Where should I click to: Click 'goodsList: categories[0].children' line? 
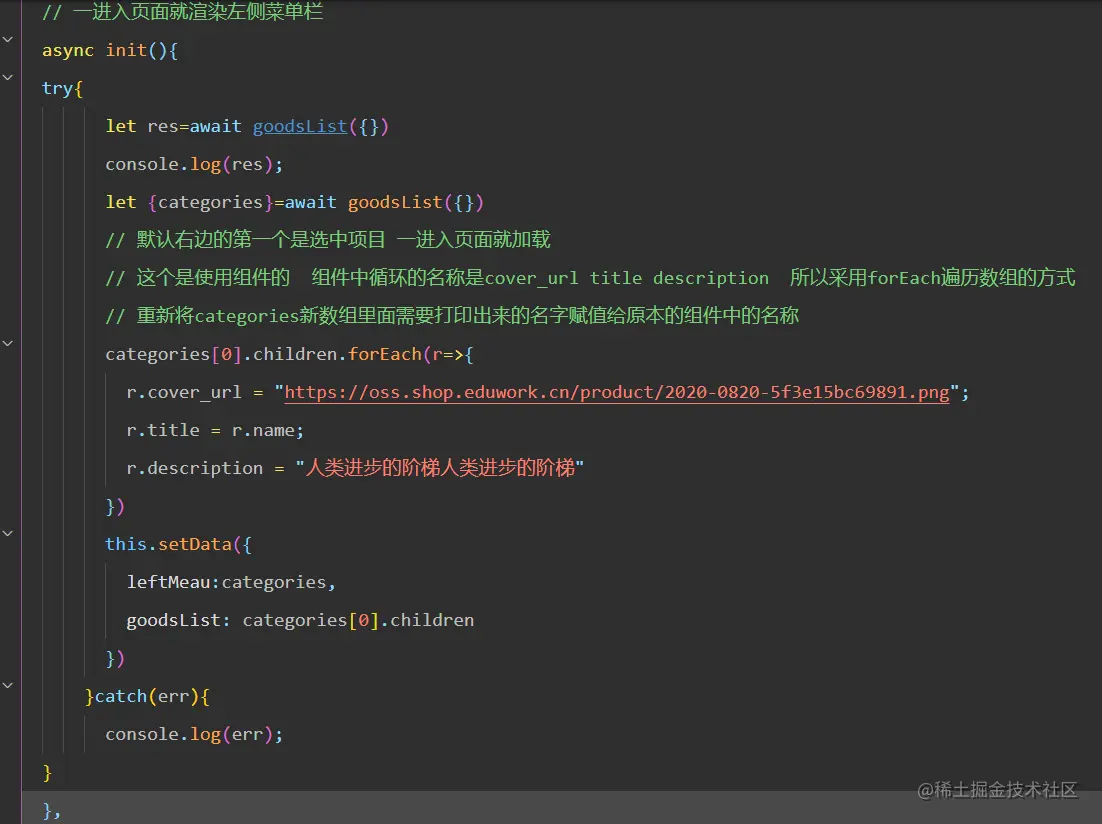(x=300, y=620)
